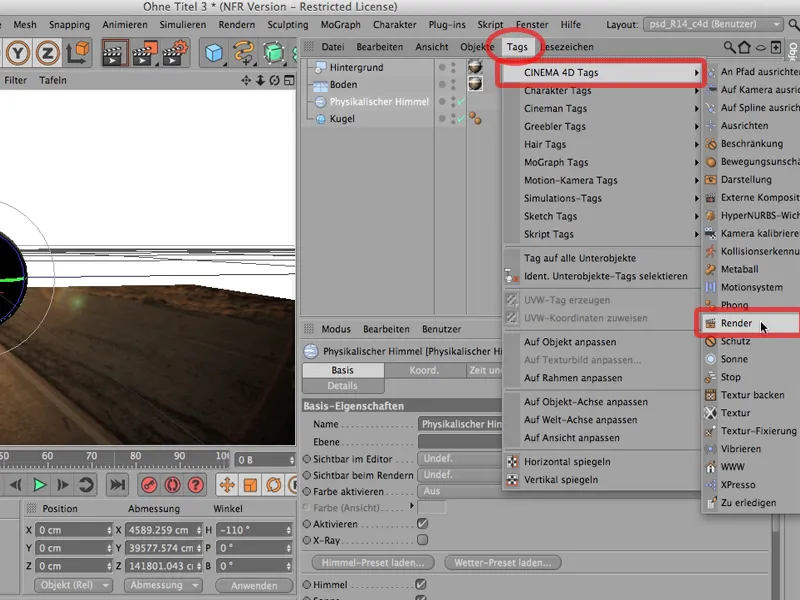Open the Sculpting menu

pos(288,24)
